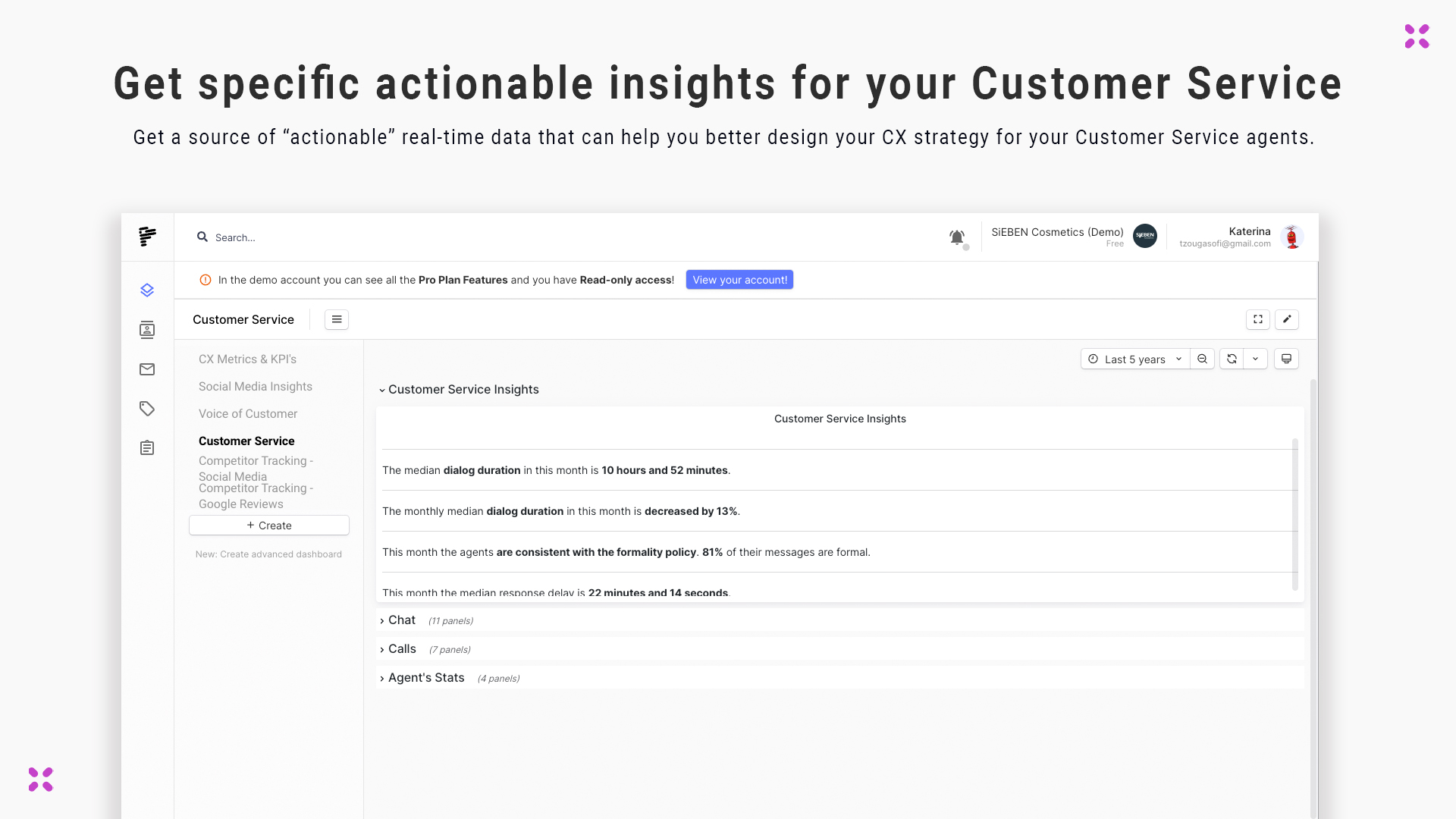Expand the Chat panels row
Viewport: 1456px width, 819px height.
click(401, 620)
